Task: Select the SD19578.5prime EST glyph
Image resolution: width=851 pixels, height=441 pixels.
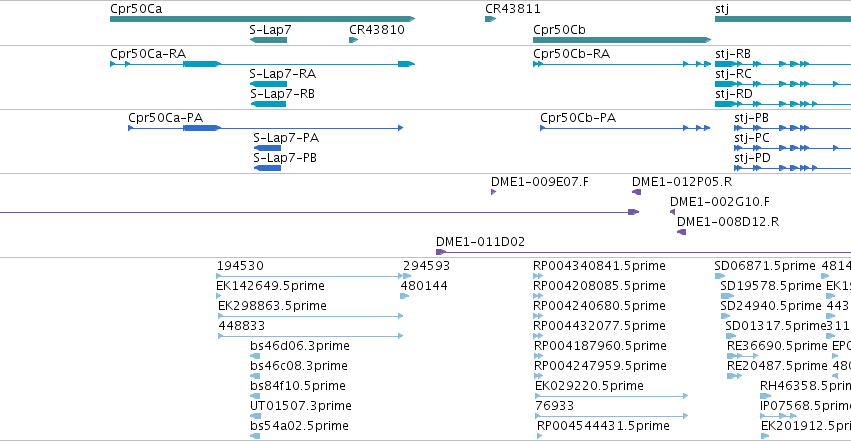Action: tap(727, 296)
